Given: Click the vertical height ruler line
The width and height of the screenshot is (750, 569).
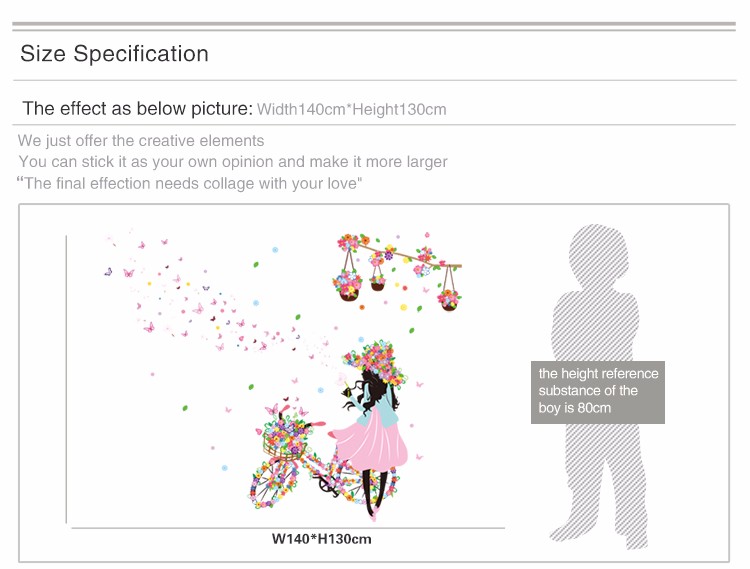Looking at the screenshot, I should (67, 380).
